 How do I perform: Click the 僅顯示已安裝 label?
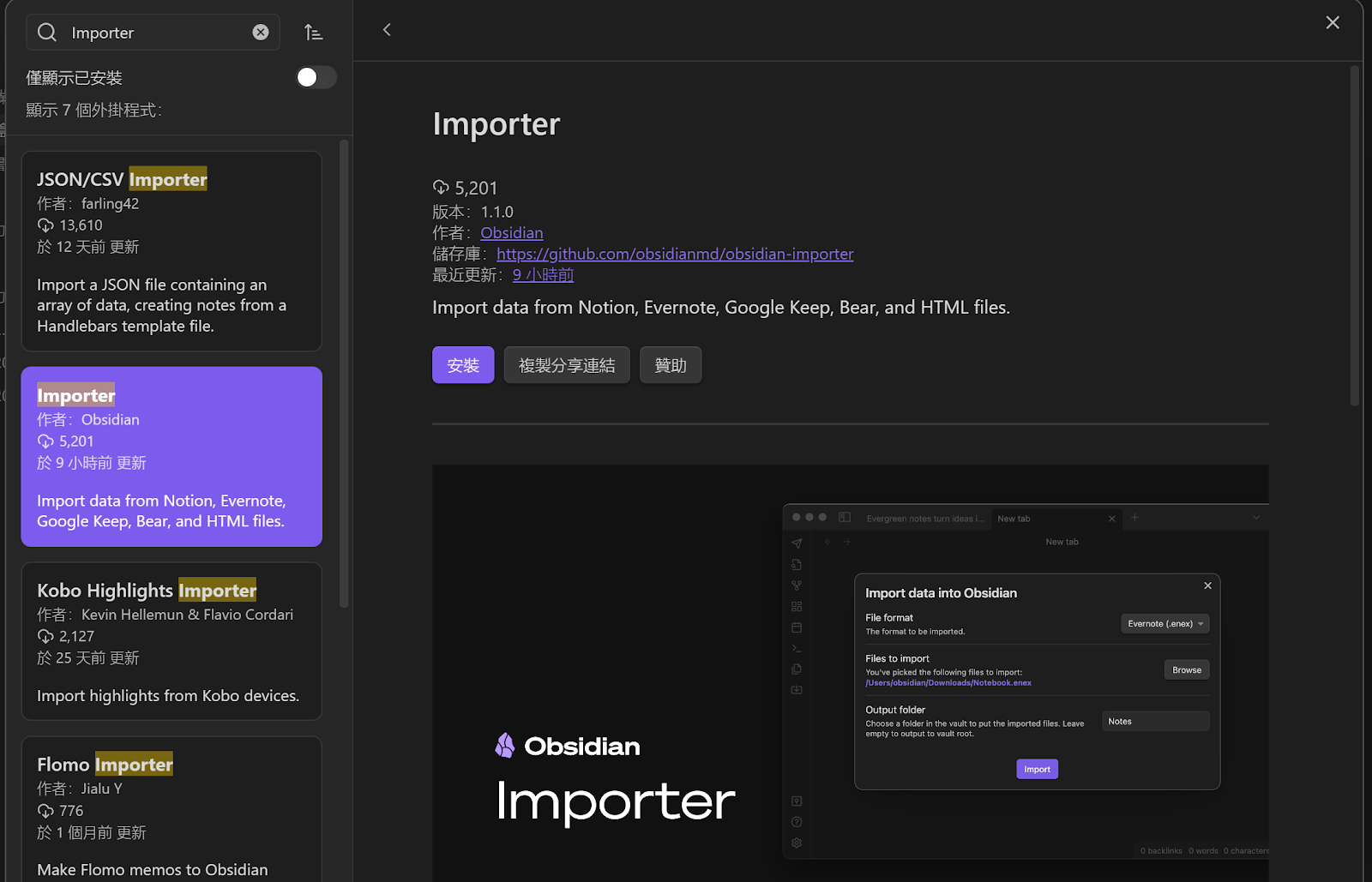pos(74,78)
